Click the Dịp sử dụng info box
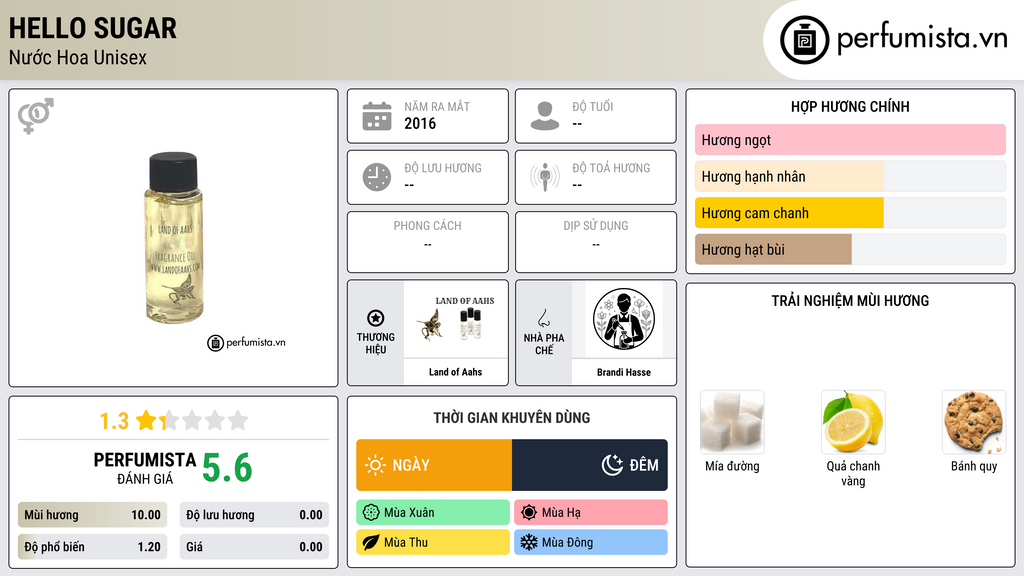Viewport: 1024px width, 576px height. click(x=596, y=242)
